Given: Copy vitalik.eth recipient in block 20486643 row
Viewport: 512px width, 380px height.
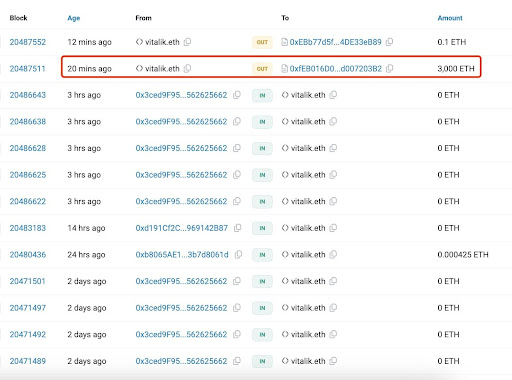Looking at the screenshot, I should (333, 95).
